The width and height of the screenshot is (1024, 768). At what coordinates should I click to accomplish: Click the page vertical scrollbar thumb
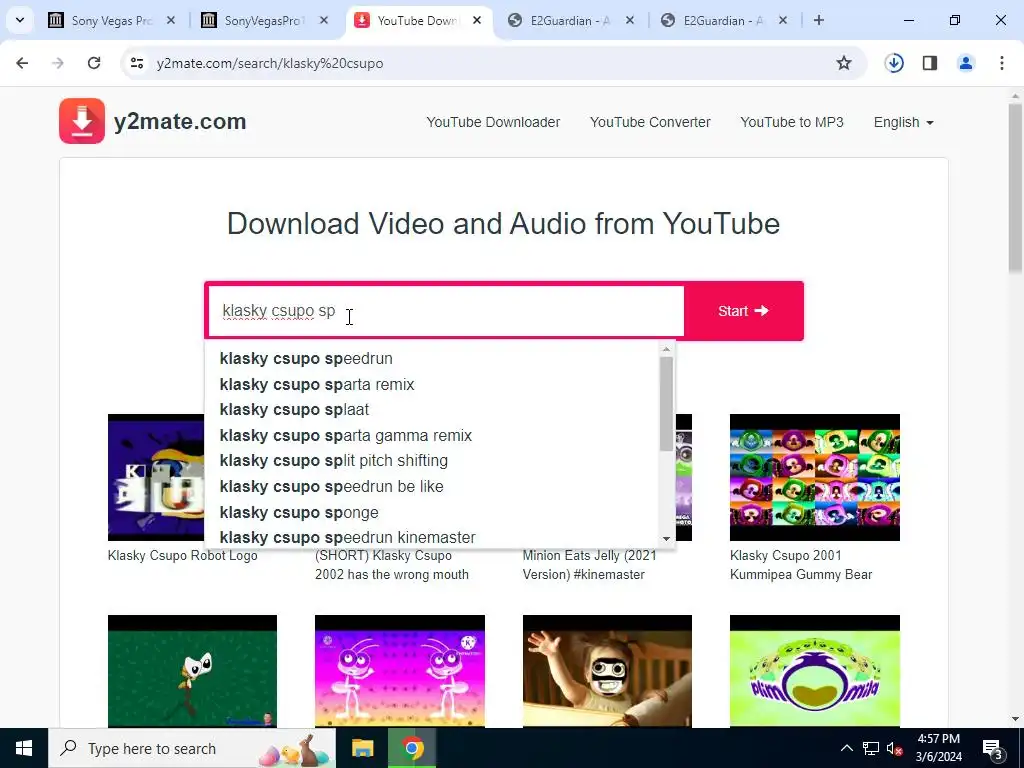[x=1015, y=187]
